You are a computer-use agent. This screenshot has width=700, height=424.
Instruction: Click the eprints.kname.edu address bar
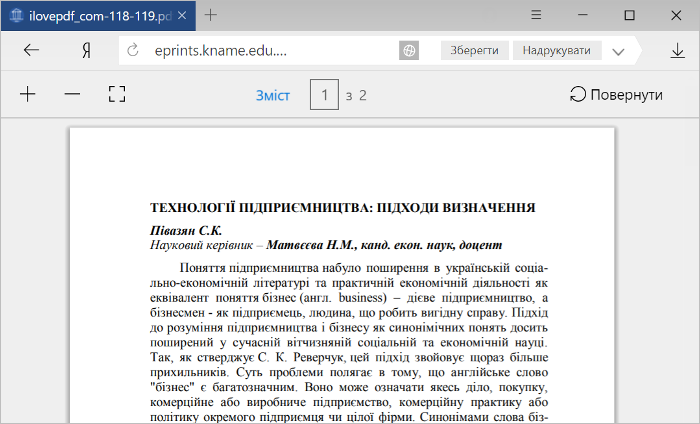coord(269,50)
